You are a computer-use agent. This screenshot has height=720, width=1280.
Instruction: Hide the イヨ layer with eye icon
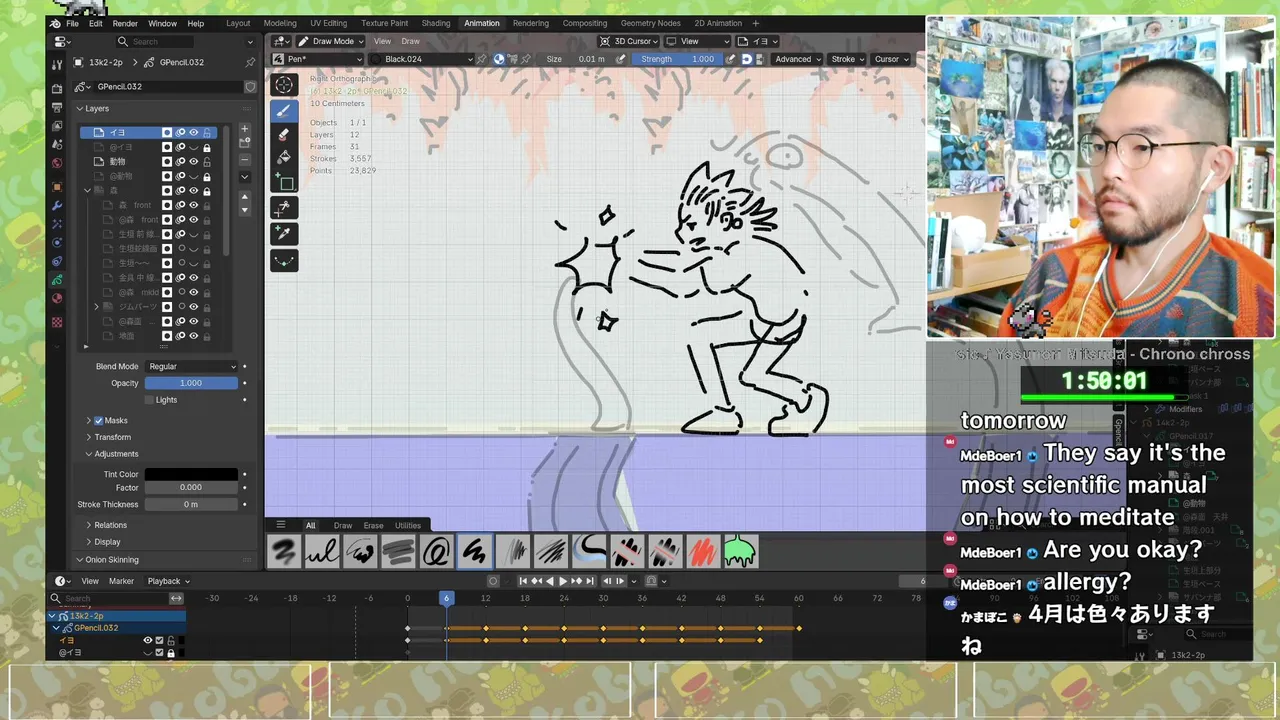pos(194,132)
